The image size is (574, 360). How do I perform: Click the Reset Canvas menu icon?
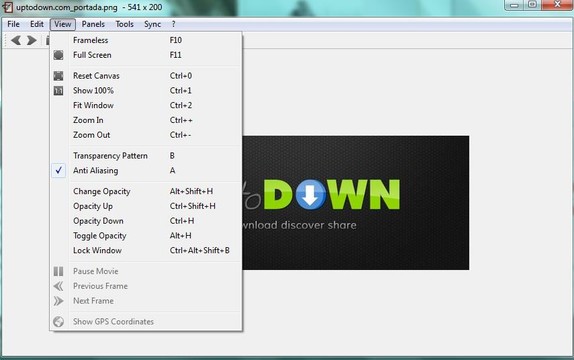(58, 76)
